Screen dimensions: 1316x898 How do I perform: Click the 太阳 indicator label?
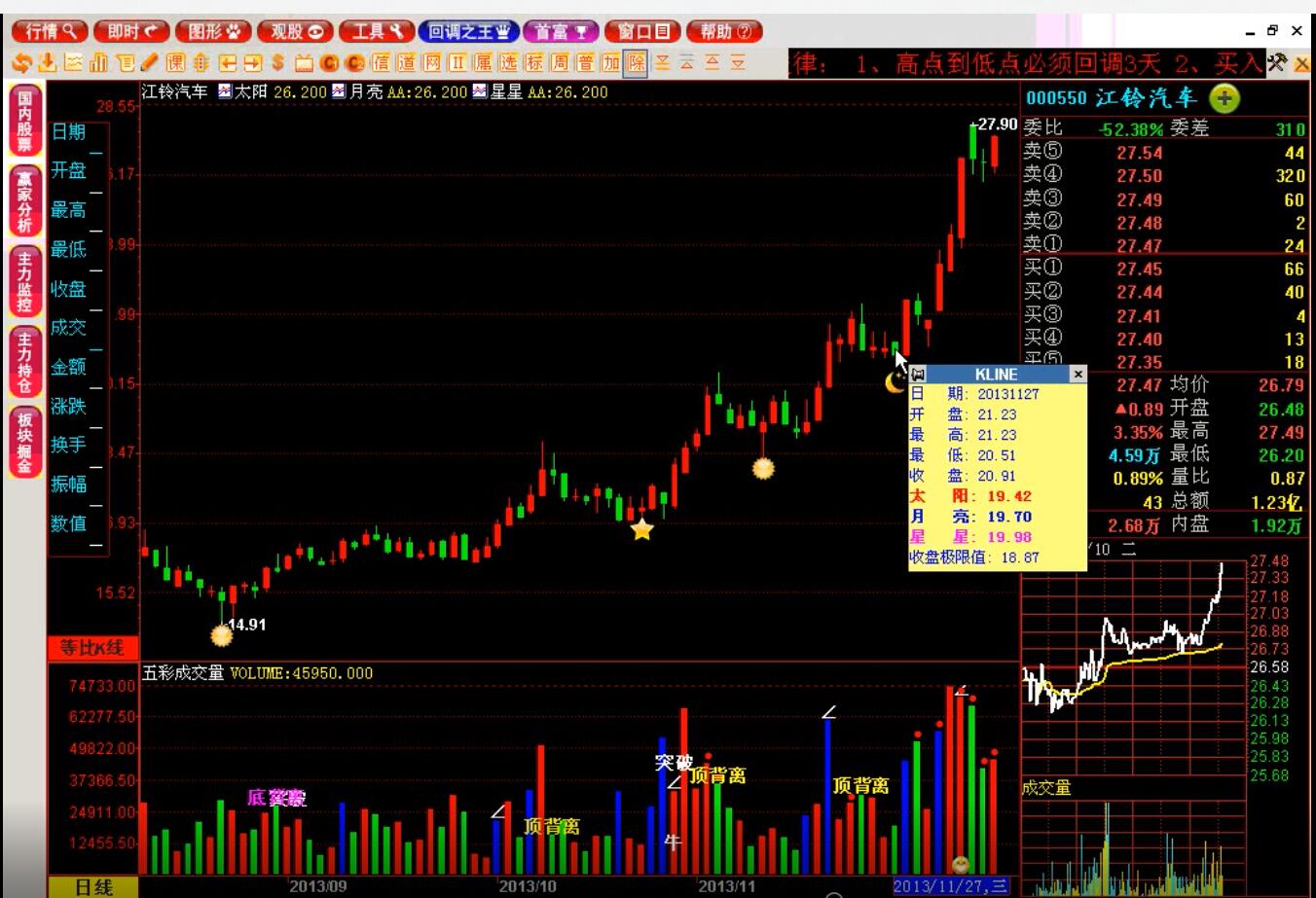click(251, 91)
